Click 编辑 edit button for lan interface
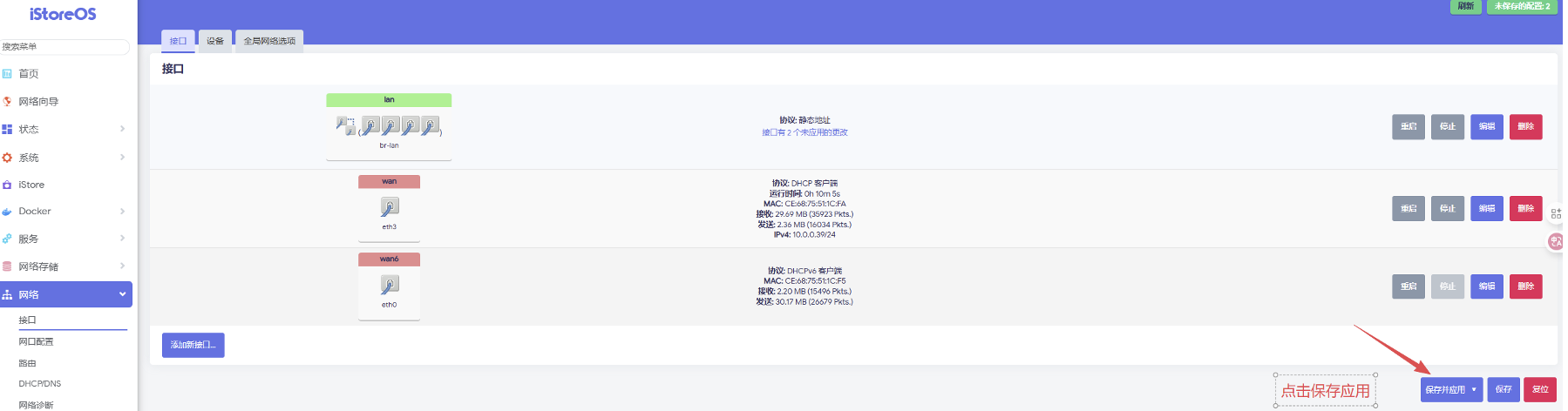The image size is (1568, 411). click(x=1486, y=127)
